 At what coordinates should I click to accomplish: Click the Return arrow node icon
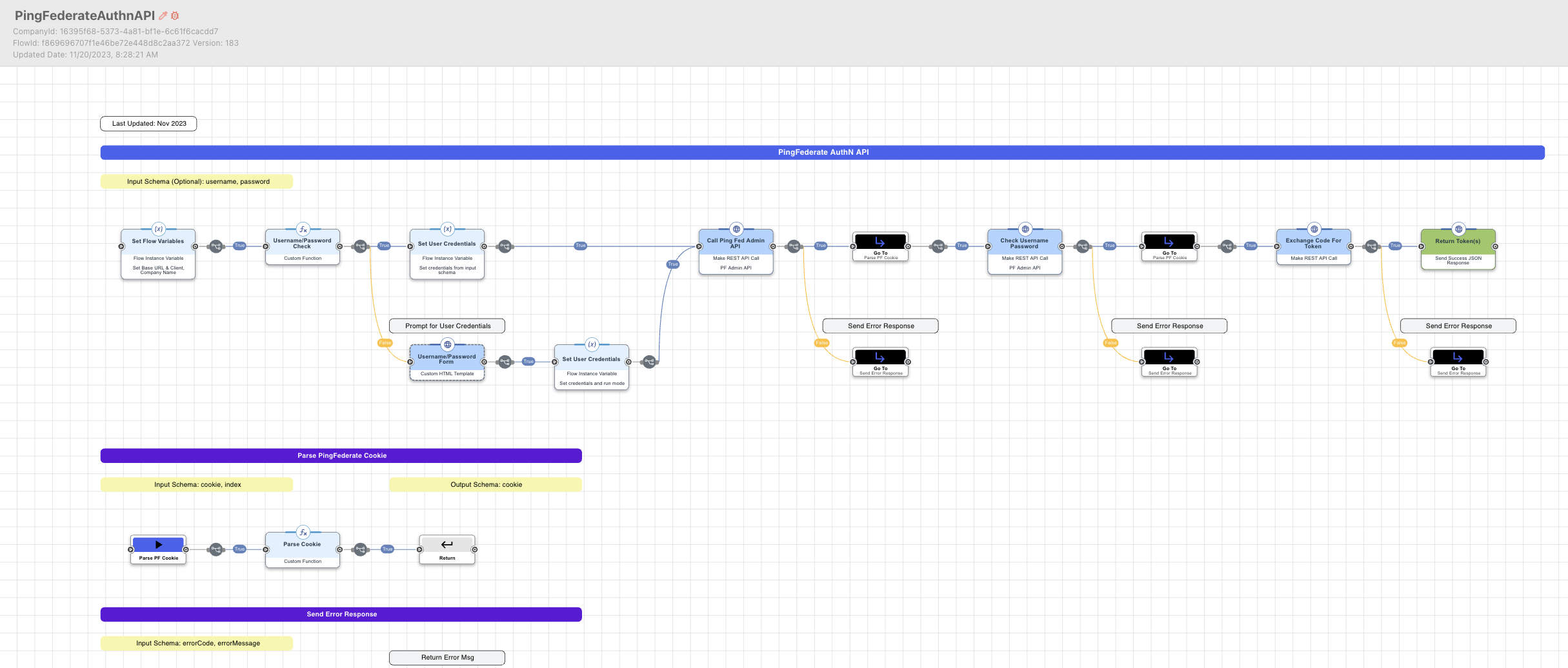click(x=447, y=544)
